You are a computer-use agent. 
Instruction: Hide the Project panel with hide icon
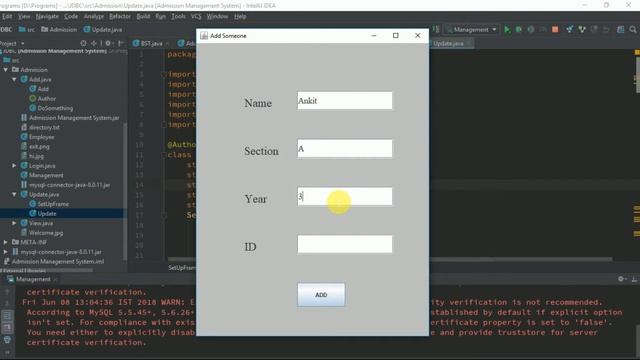click(x=121, y=43)
